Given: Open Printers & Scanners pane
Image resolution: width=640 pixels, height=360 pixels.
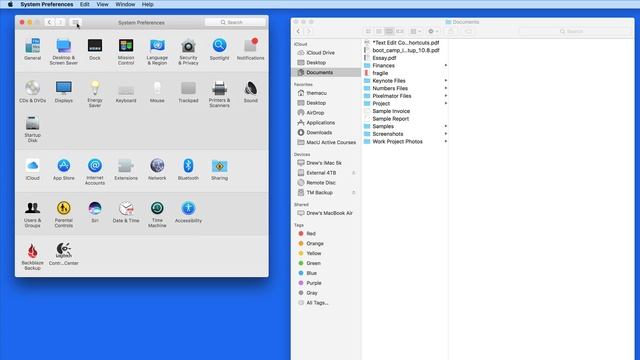Looking at the screenshot, I should click(219, 94).
